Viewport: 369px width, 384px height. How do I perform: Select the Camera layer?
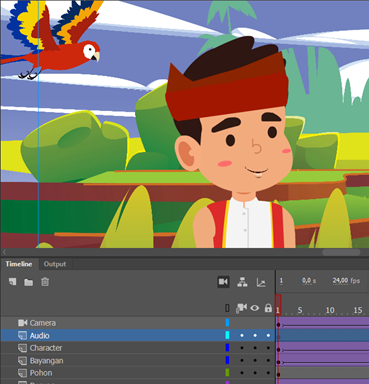pos(138,323)
